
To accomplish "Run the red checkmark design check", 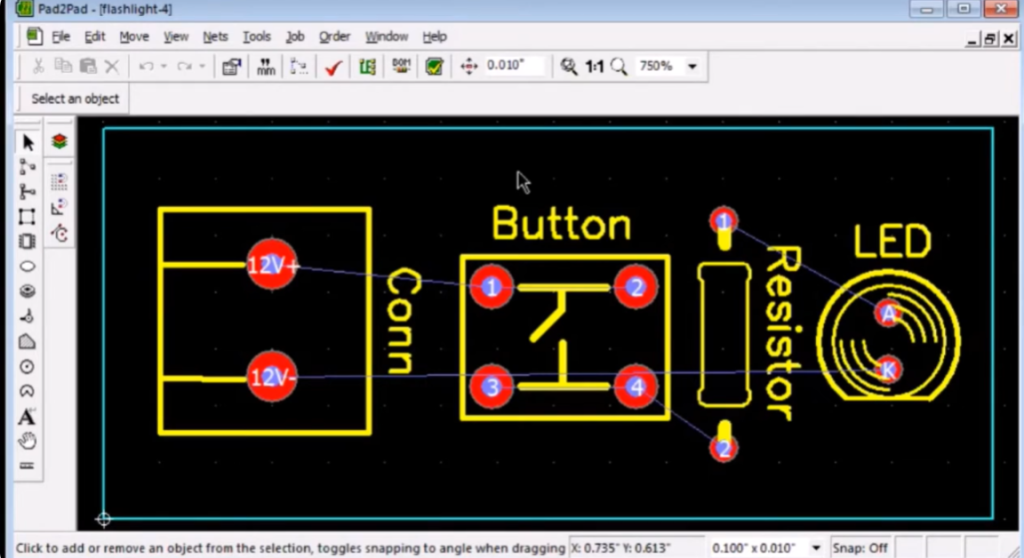I will (x=334, y=67).
